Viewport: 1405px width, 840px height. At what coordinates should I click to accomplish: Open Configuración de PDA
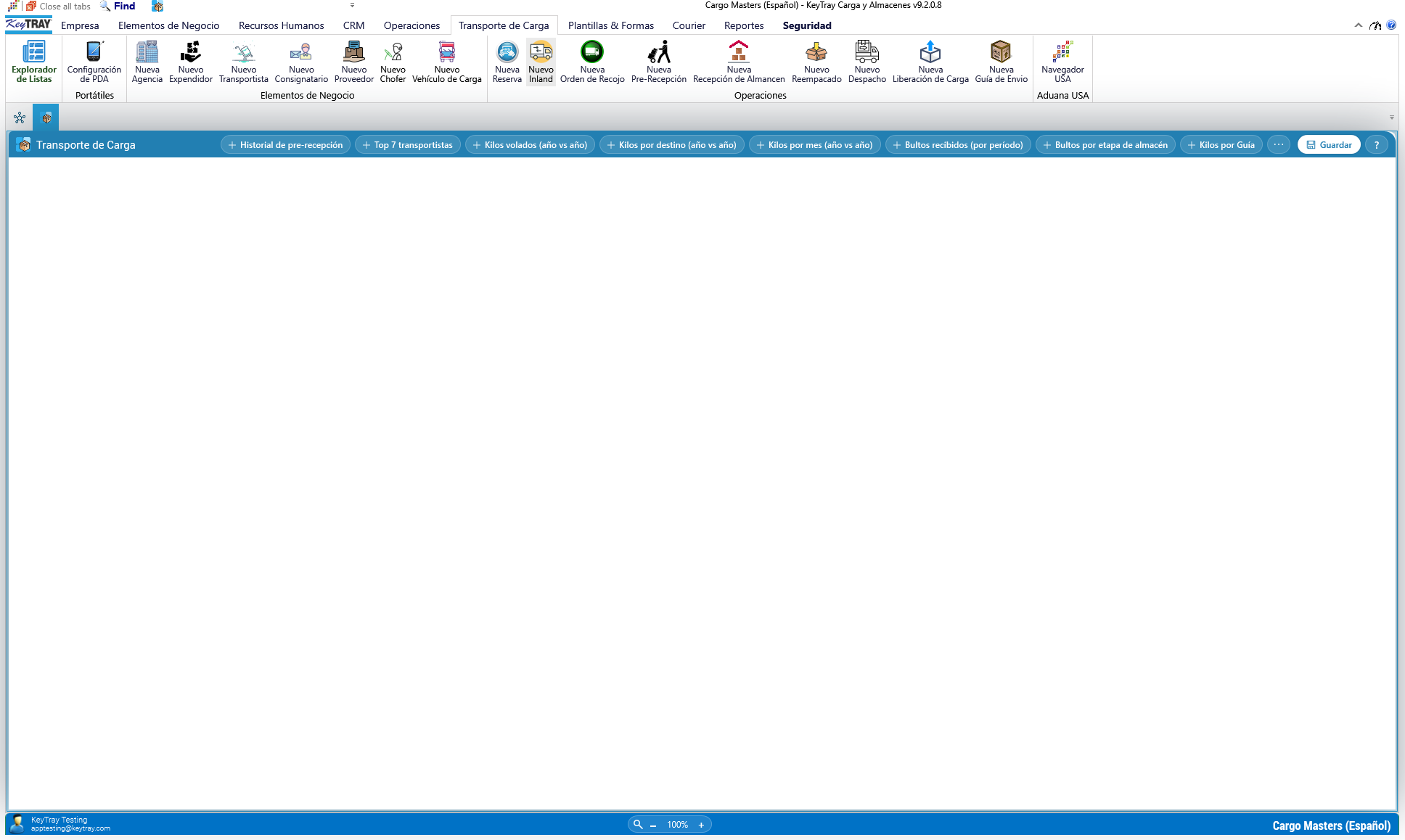94,62
